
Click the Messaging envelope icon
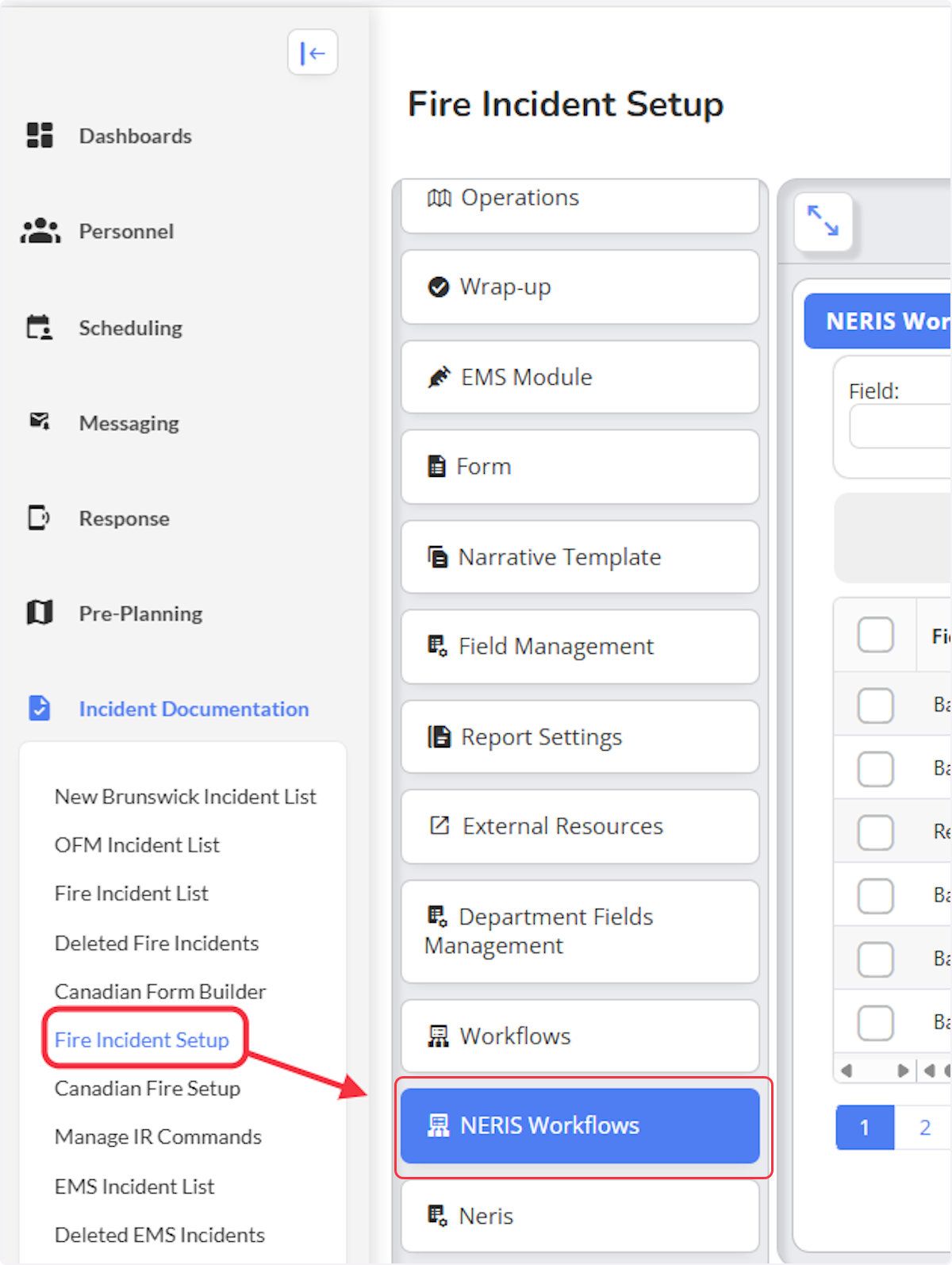40,421
